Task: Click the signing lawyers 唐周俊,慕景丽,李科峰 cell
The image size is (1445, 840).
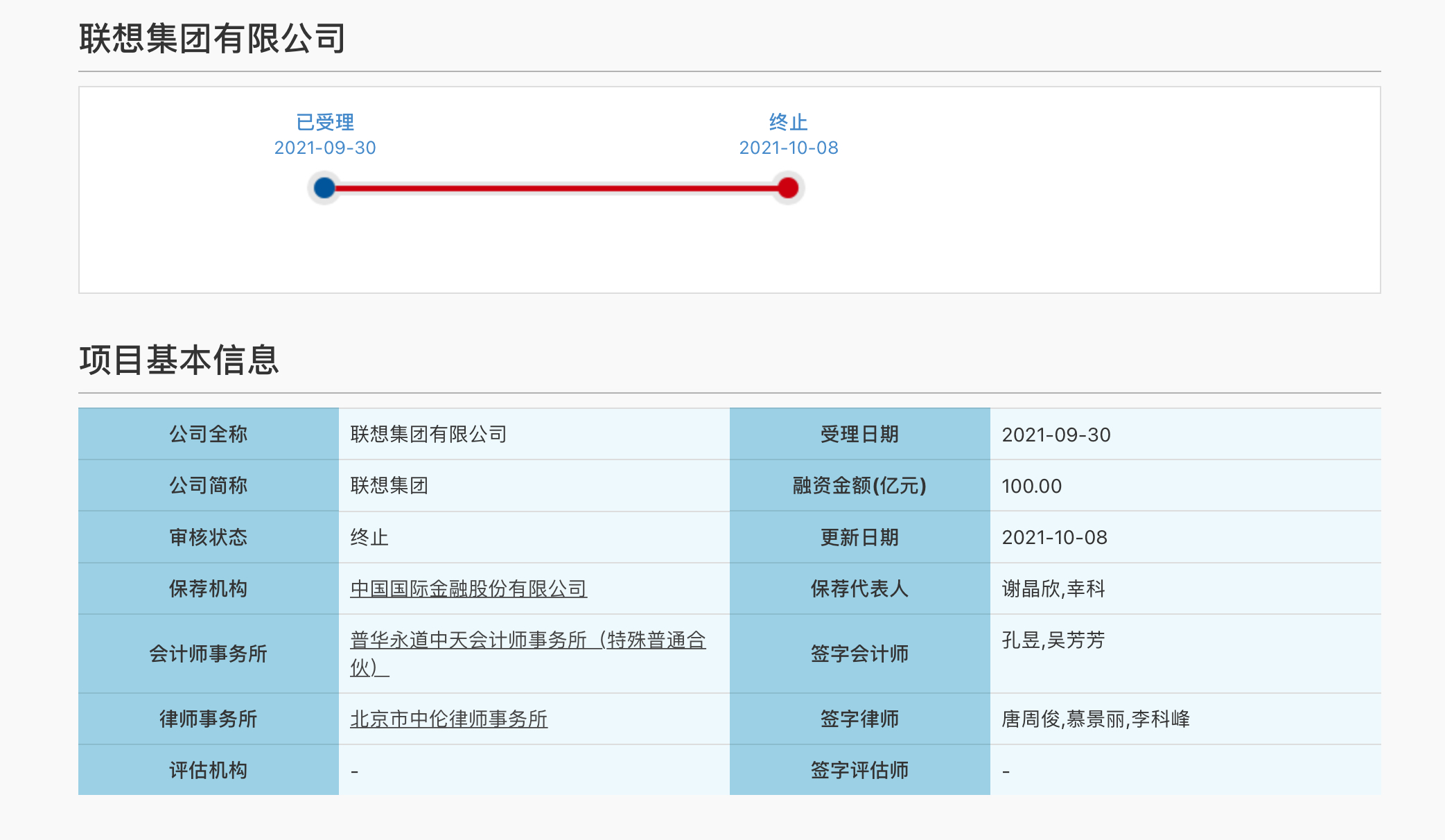Action: 1096,719
